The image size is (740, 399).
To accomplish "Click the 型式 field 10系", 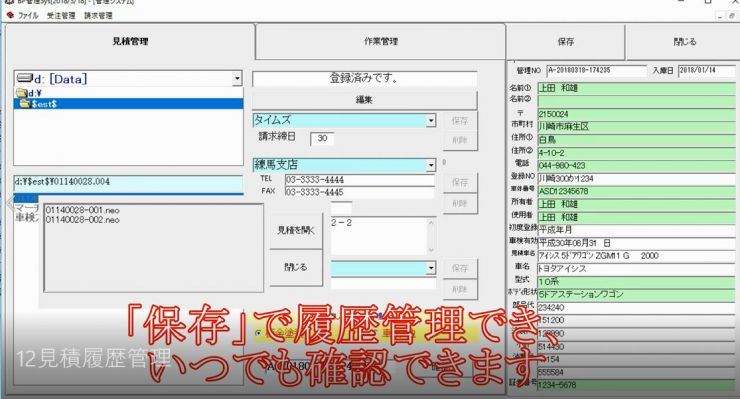I will [x=636, y=281].
